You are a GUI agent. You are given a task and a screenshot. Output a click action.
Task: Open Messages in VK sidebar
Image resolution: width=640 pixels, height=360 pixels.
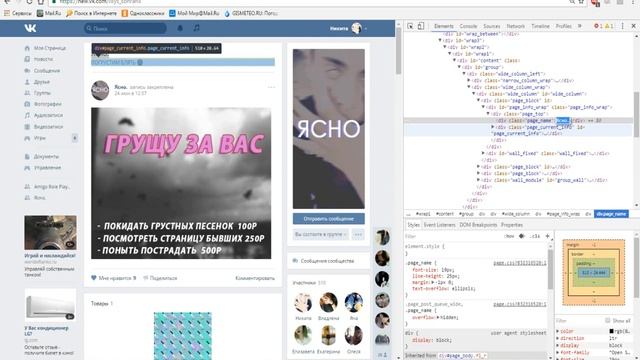47,71
